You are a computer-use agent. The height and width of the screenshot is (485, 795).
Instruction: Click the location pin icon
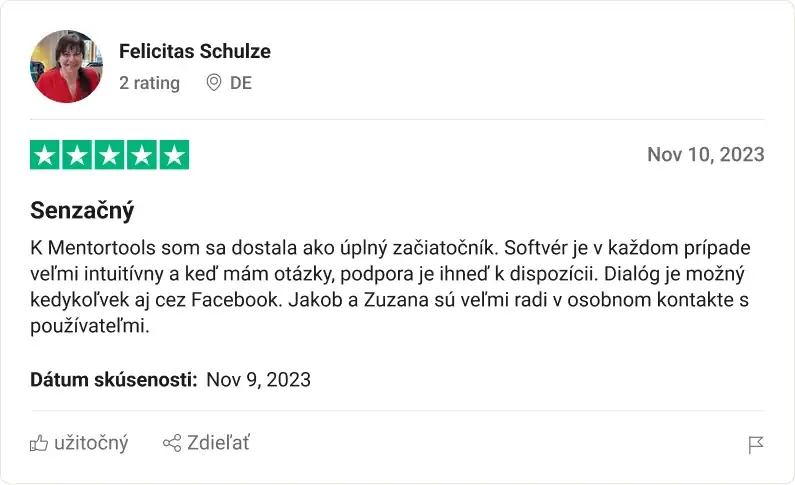tap(213, 83)
